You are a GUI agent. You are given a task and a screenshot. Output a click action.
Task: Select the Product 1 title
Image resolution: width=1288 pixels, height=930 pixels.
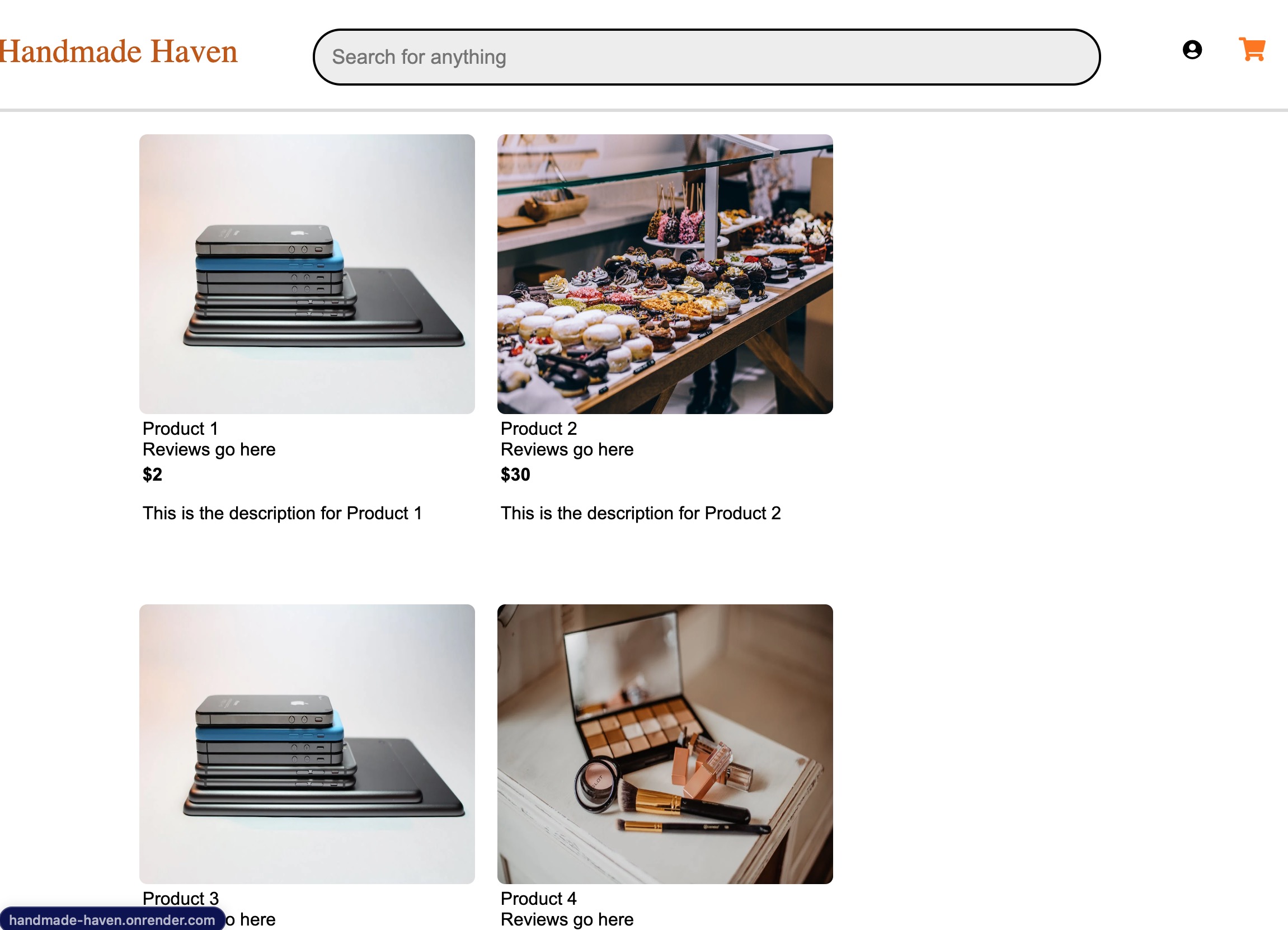tap(180, 429)
